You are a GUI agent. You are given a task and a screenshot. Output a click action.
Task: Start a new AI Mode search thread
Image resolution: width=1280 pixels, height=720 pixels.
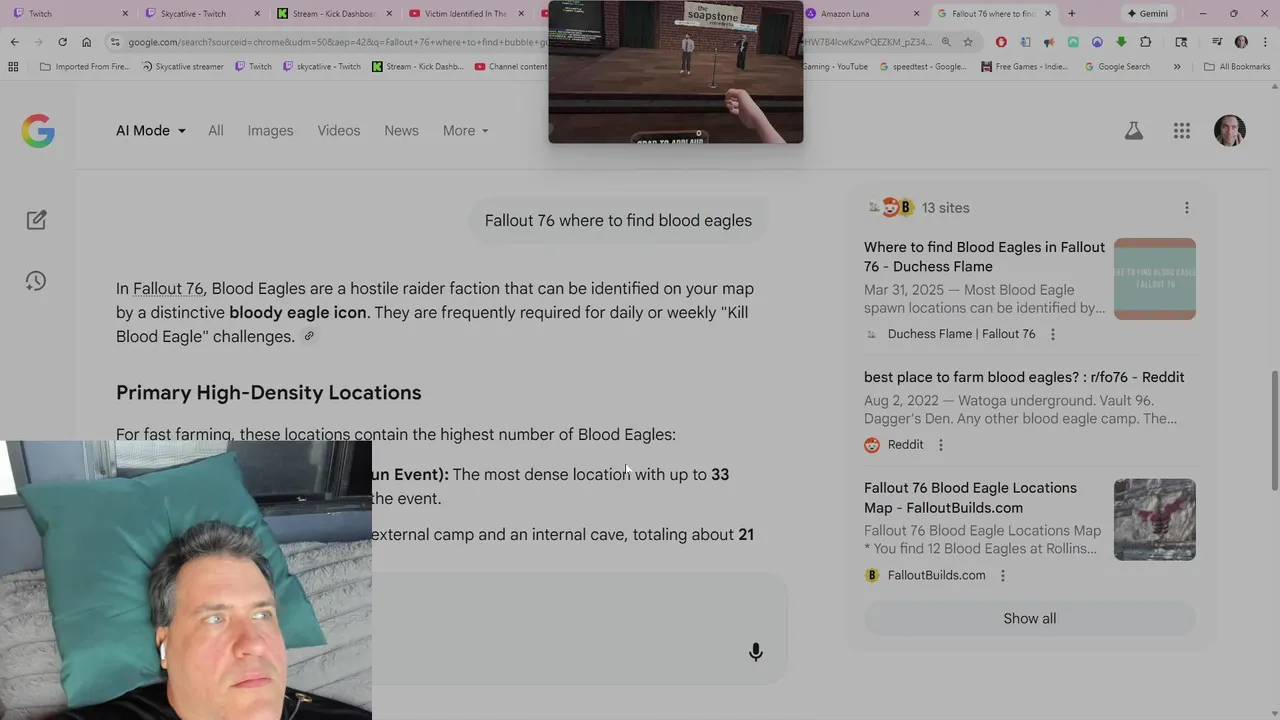pos(37,220)
